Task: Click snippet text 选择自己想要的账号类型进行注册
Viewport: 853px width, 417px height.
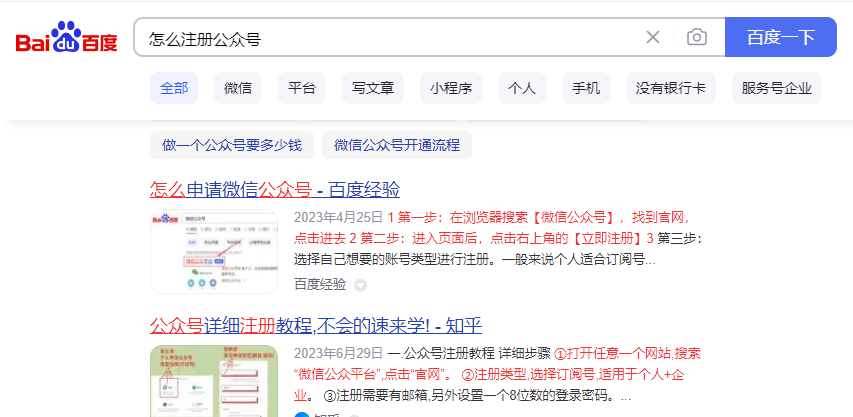Action: tap(393, 260)
